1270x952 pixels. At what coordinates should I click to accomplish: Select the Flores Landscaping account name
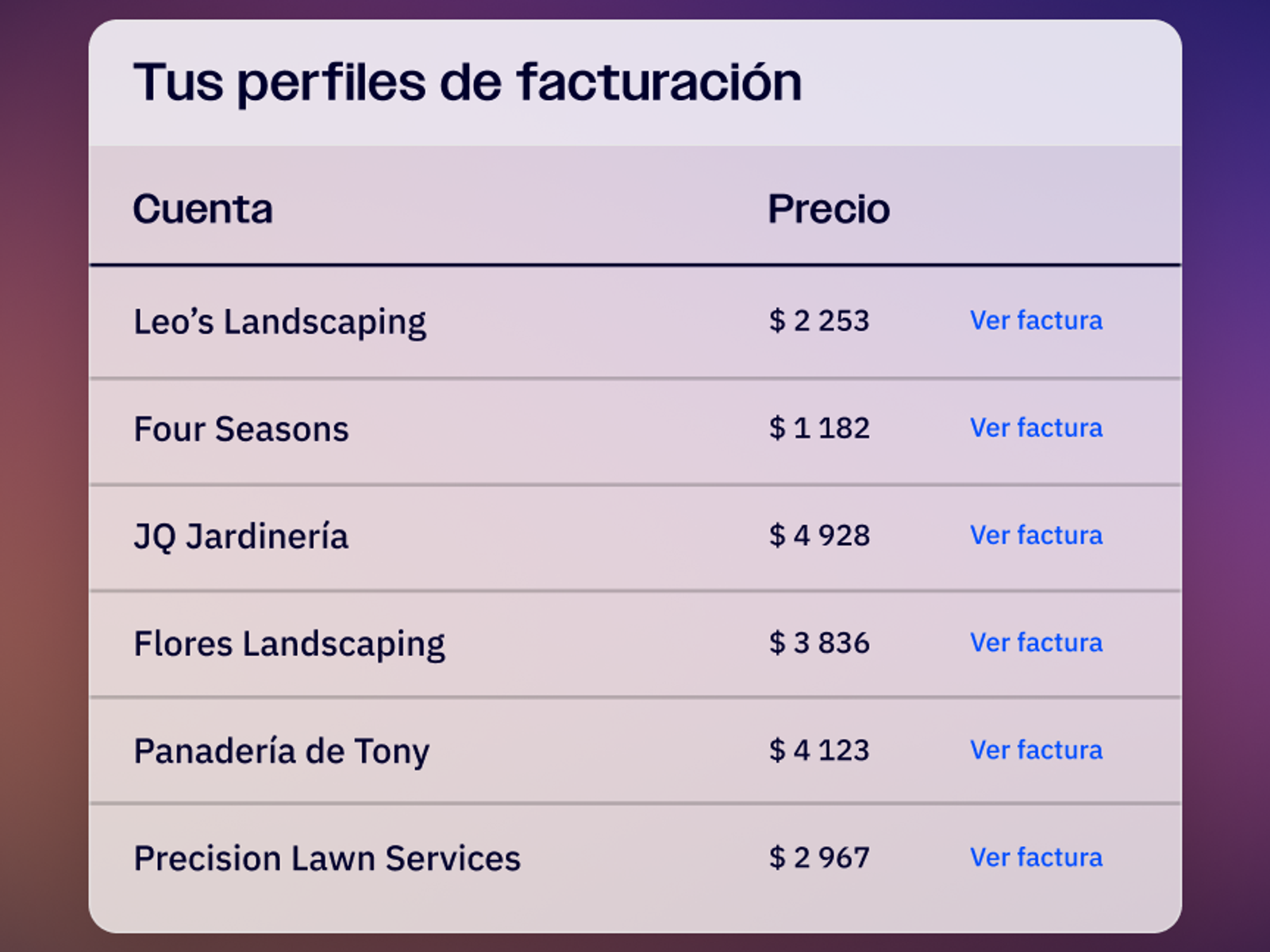289,643
